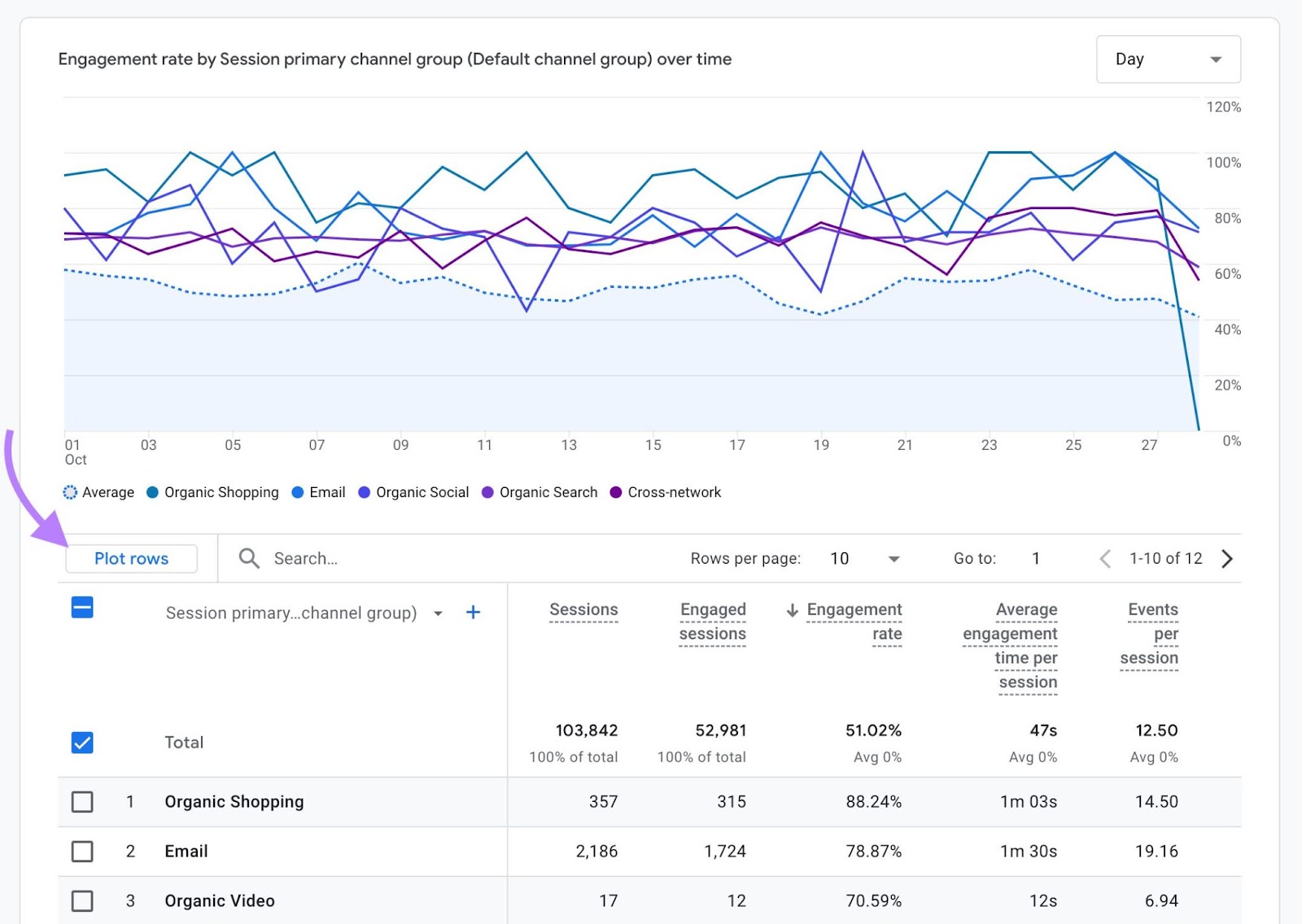
Task: Click the Organic Shopping legend dot
Action: click(151, 492)
